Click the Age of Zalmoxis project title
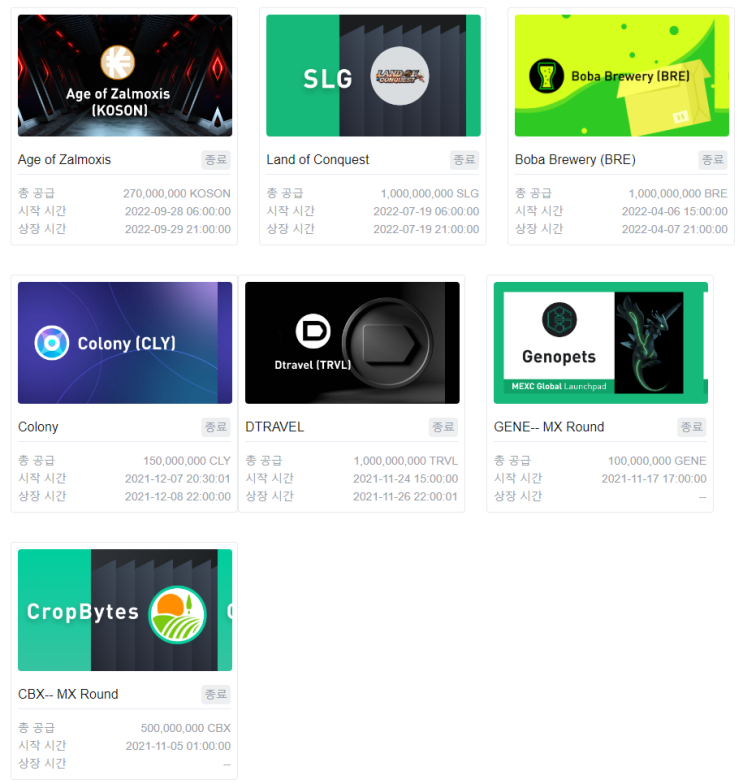 (64, 160)
